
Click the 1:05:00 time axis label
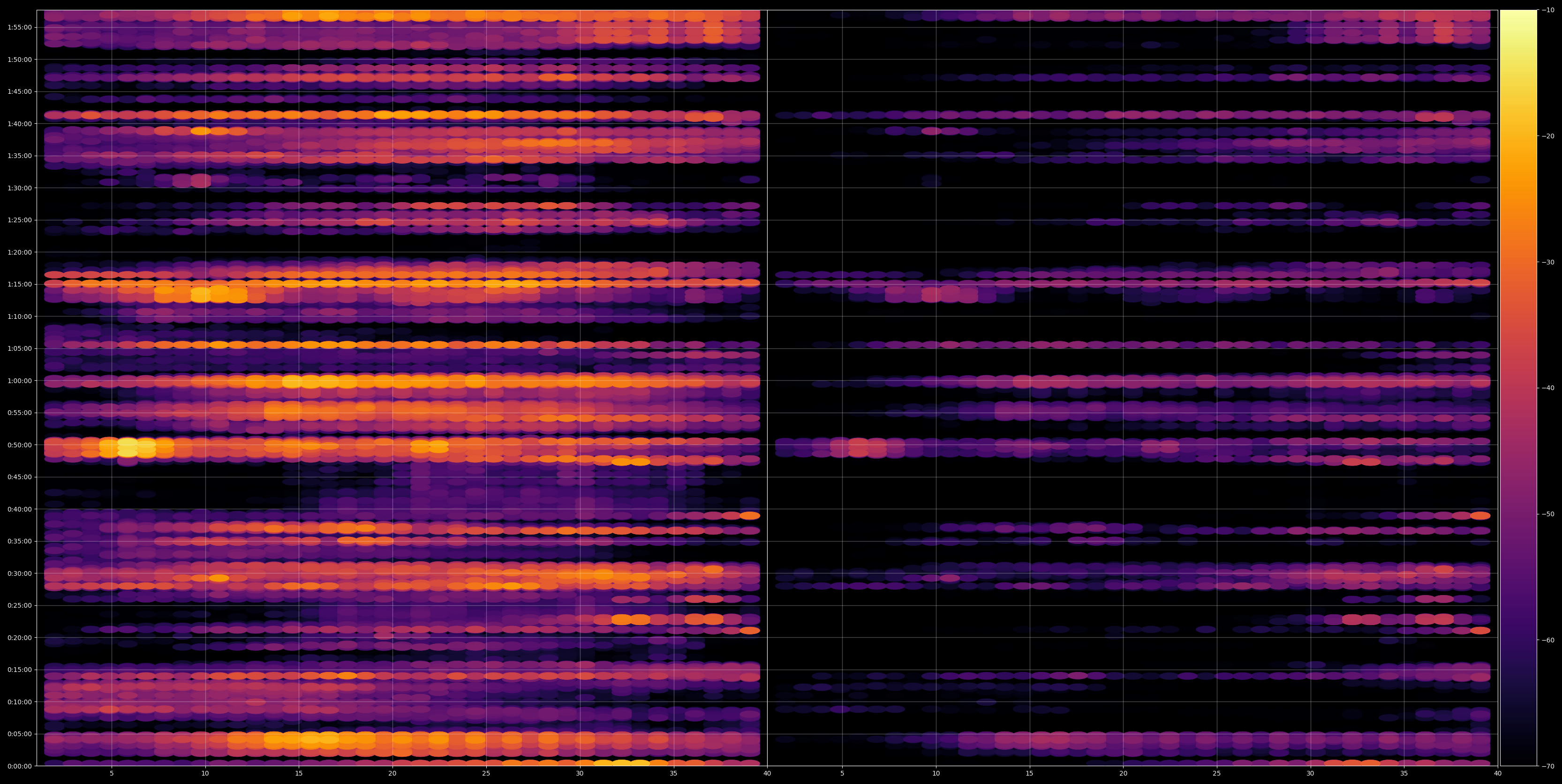point(19,348)
